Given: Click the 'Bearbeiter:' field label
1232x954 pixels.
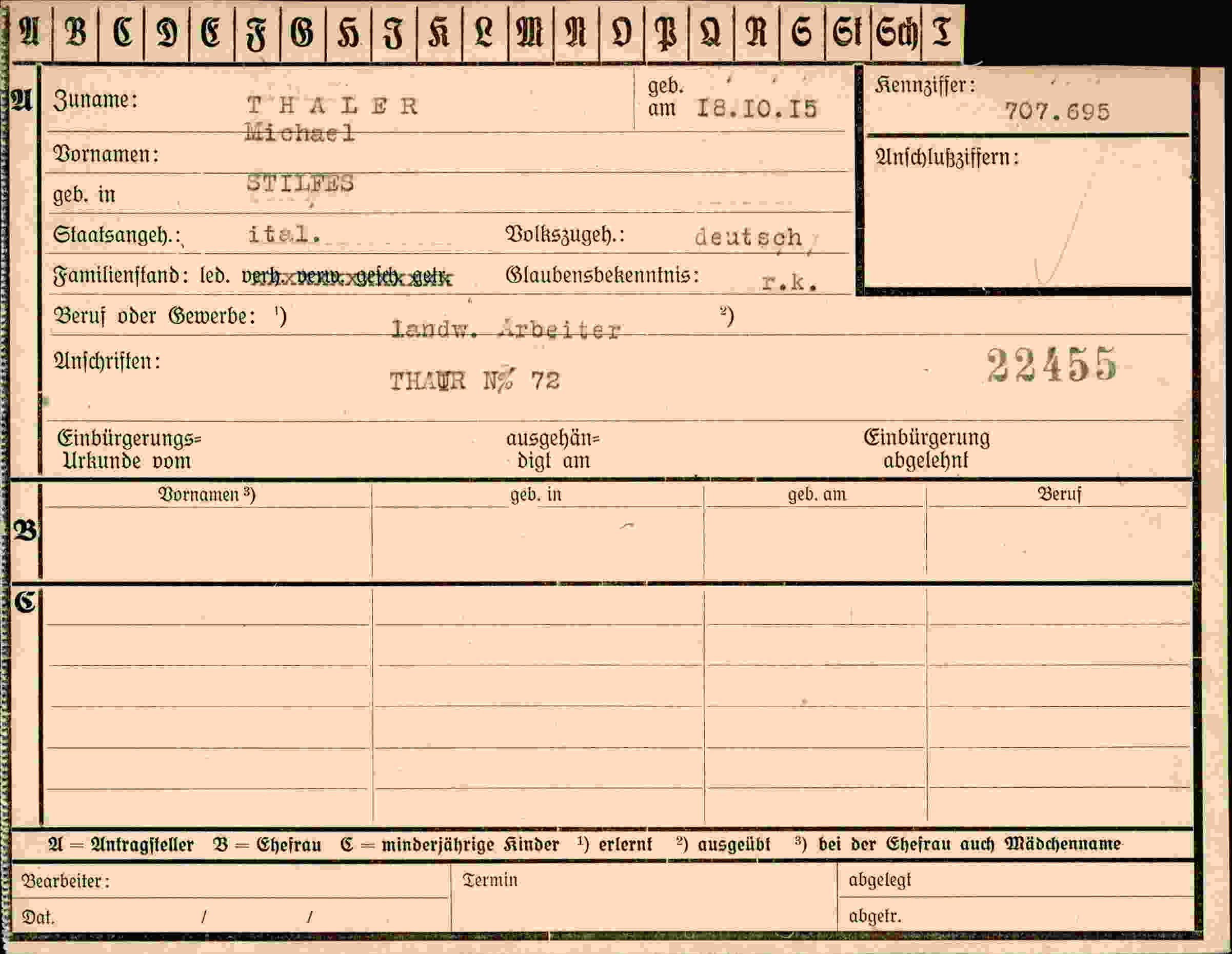Looking at the screenshot, I should tap(66, 881).
